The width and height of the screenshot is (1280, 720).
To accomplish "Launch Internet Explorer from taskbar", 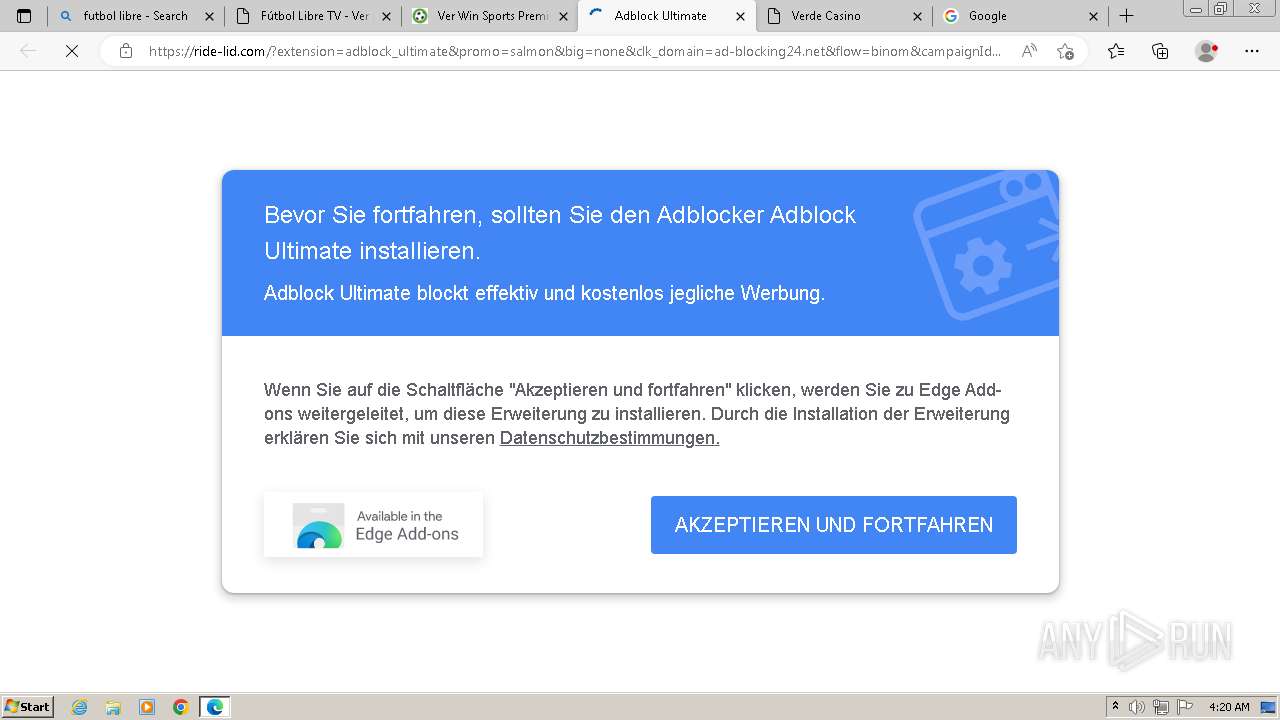I will [80, 707].
